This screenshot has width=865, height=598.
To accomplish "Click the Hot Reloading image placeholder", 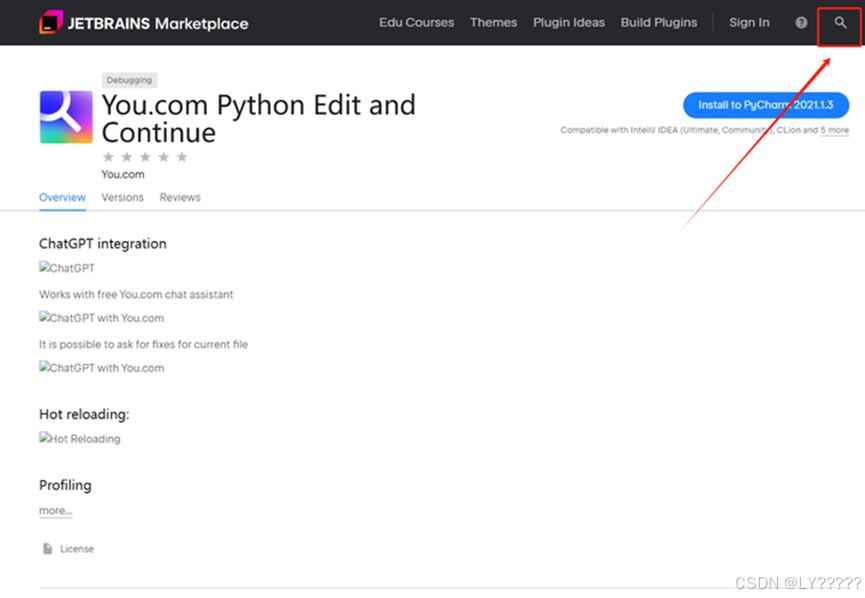I will click(79, 439).
